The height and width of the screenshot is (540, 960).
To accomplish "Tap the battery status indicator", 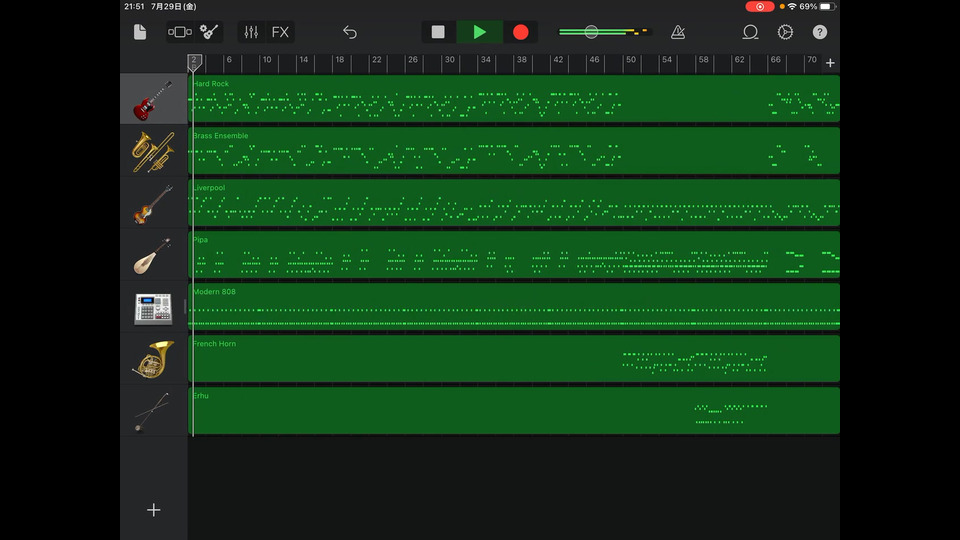I will pos(826,7).
